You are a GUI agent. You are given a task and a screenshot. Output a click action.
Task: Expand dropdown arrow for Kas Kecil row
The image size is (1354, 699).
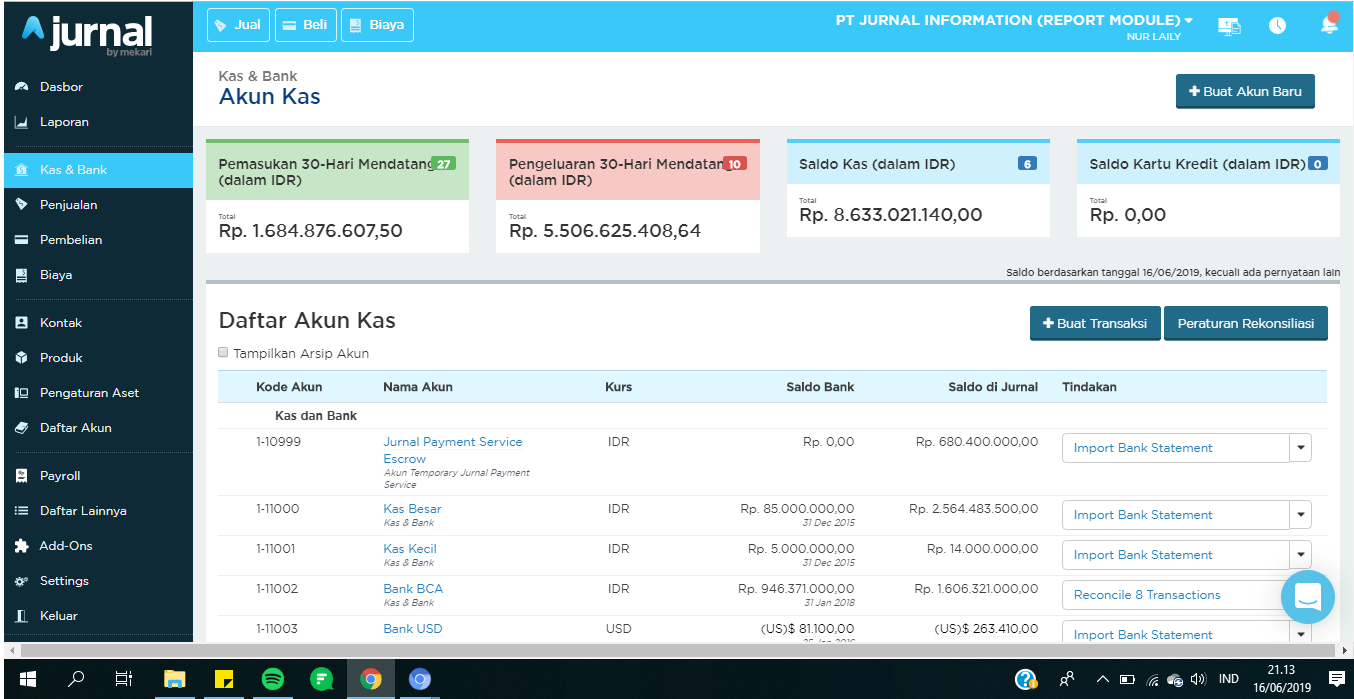1300,555
